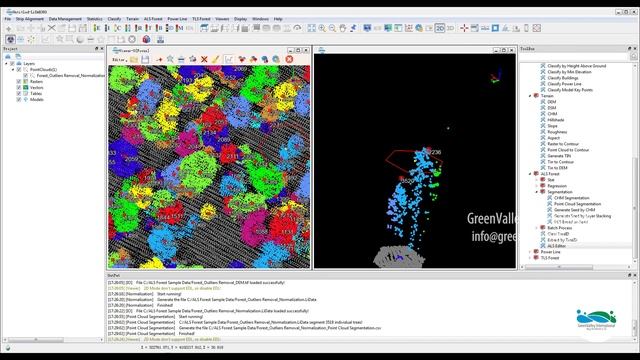The width and height of the screenshot is (640, 360).
Task: Expand the Regression group in Toolbox
Action: (537, 186)
